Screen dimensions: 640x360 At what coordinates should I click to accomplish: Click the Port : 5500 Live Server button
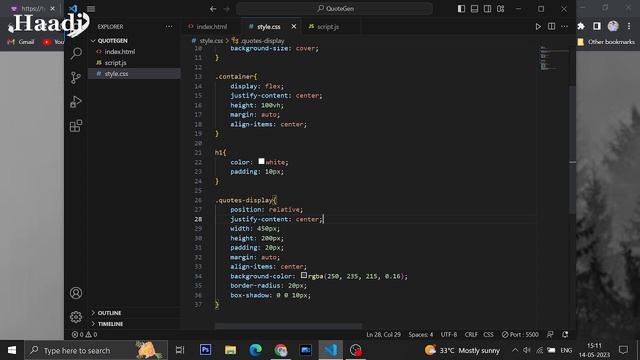click(x=520, y=335)
